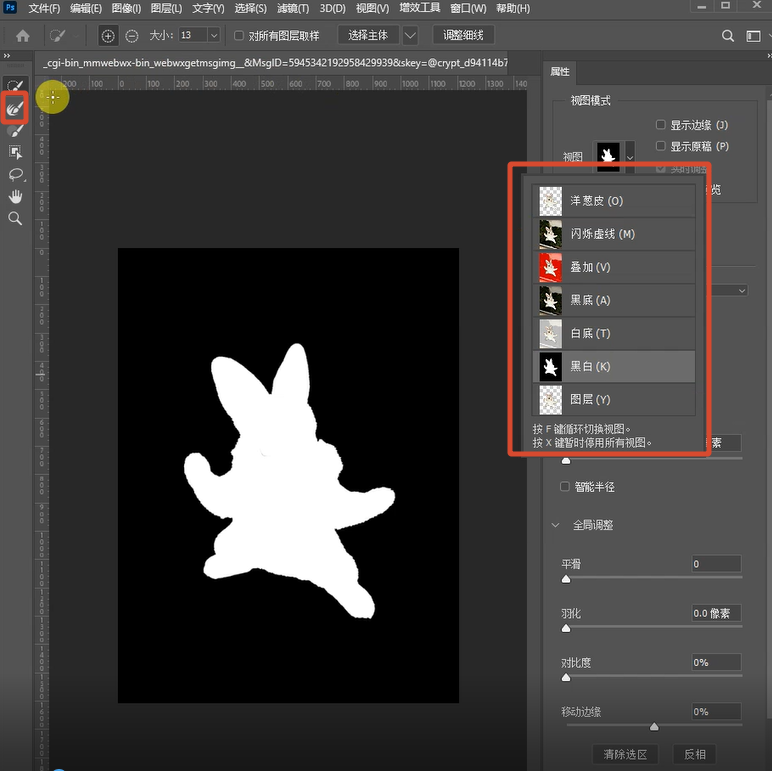This screenshot has width=772, height=771.
Task: Open the 增效工具 menu
Action: click(419, 8)
